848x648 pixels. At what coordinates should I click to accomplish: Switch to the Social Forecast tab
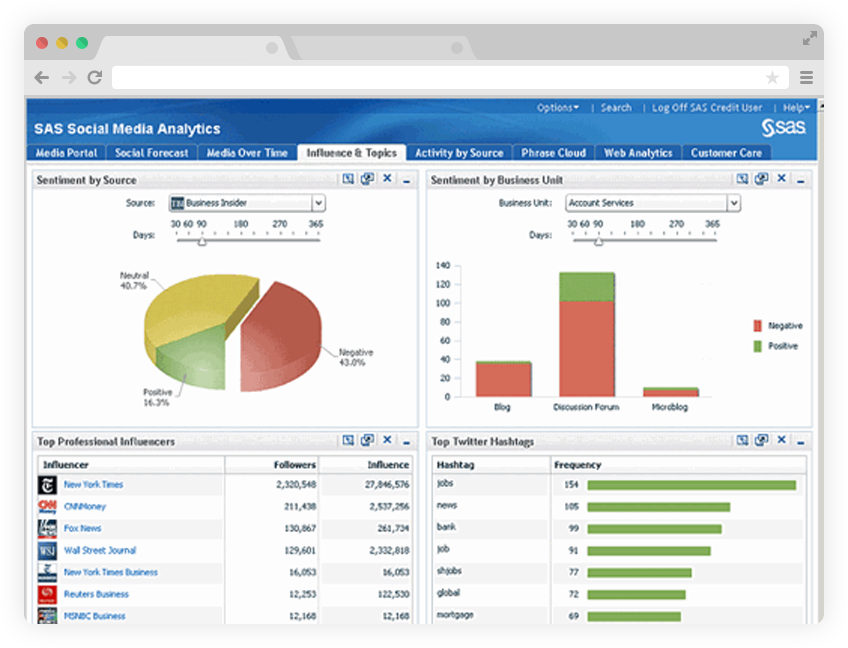tap(151, 153)
